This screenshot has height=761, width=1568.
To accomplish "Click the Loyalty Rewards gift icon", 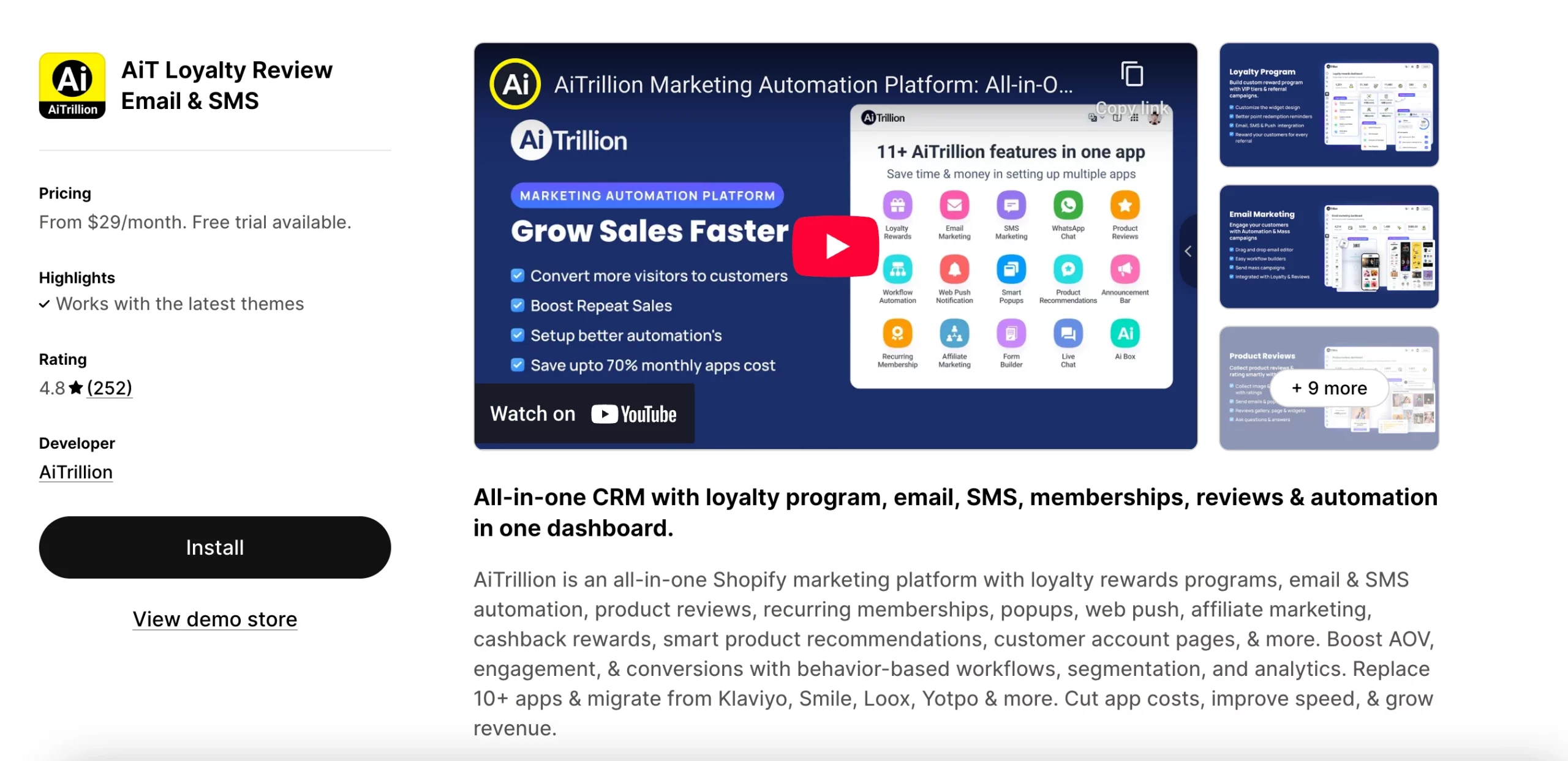I will (x=897, y=206).
